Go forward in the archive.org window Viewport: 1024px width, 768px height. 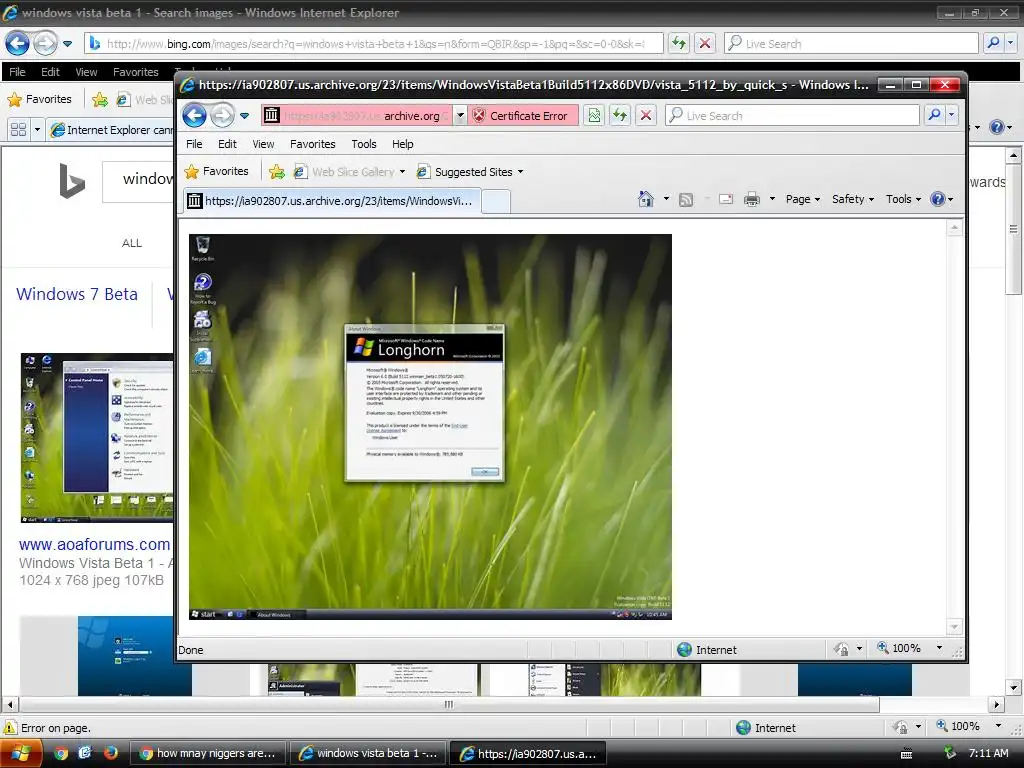[222, 116]
